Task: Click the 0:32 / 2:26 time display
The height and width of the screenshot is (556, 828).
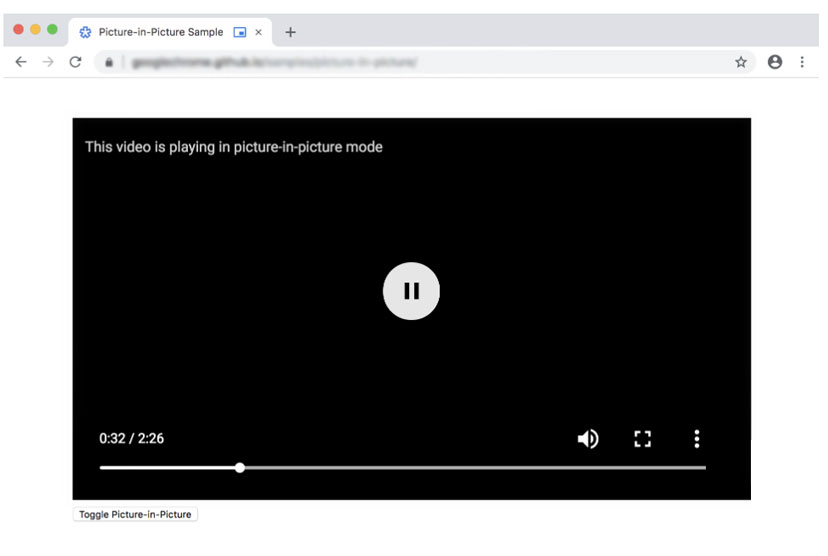Action: 131,438
